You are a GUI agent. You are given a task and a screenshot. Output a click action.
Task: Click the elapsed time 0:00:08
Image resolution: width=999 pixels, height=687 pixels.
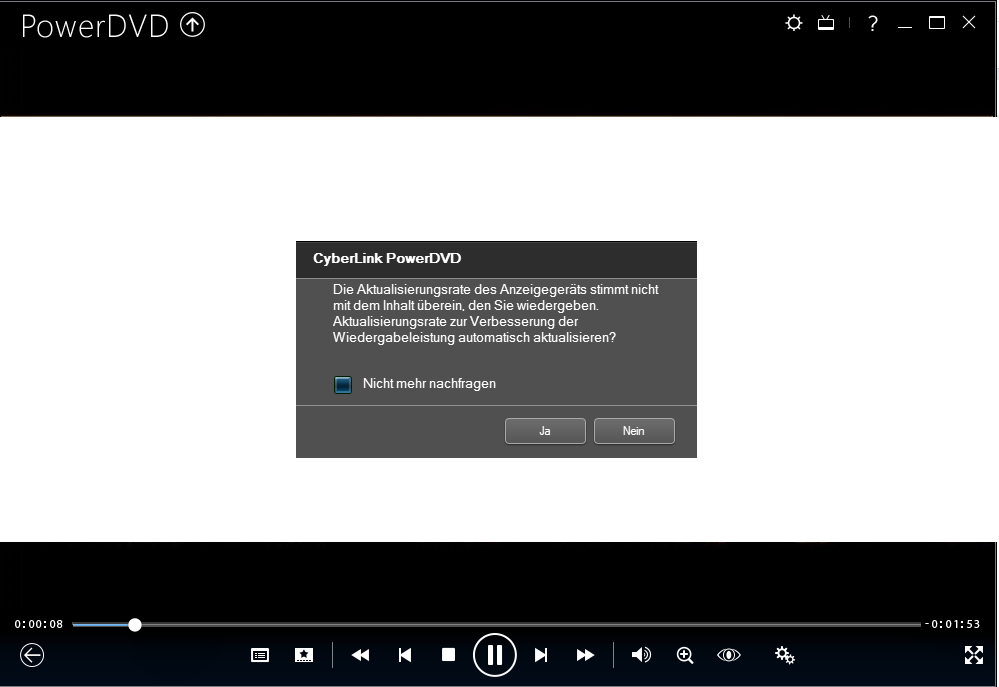tap(39, 625)
